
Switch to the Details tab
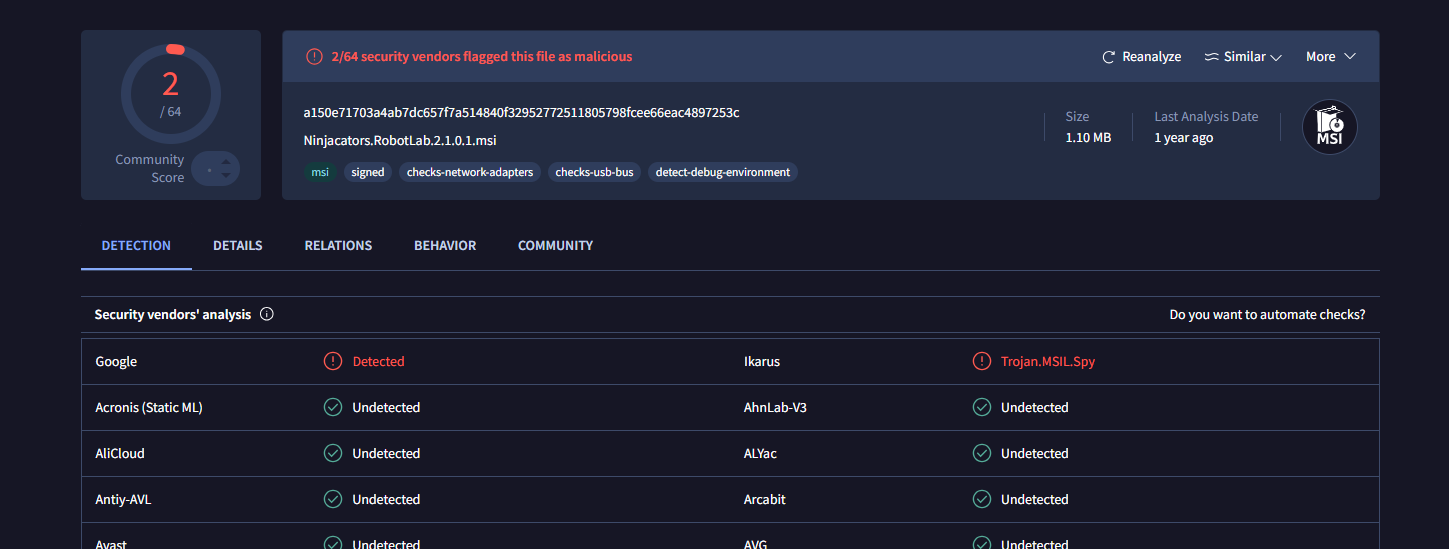click(237, 245)
